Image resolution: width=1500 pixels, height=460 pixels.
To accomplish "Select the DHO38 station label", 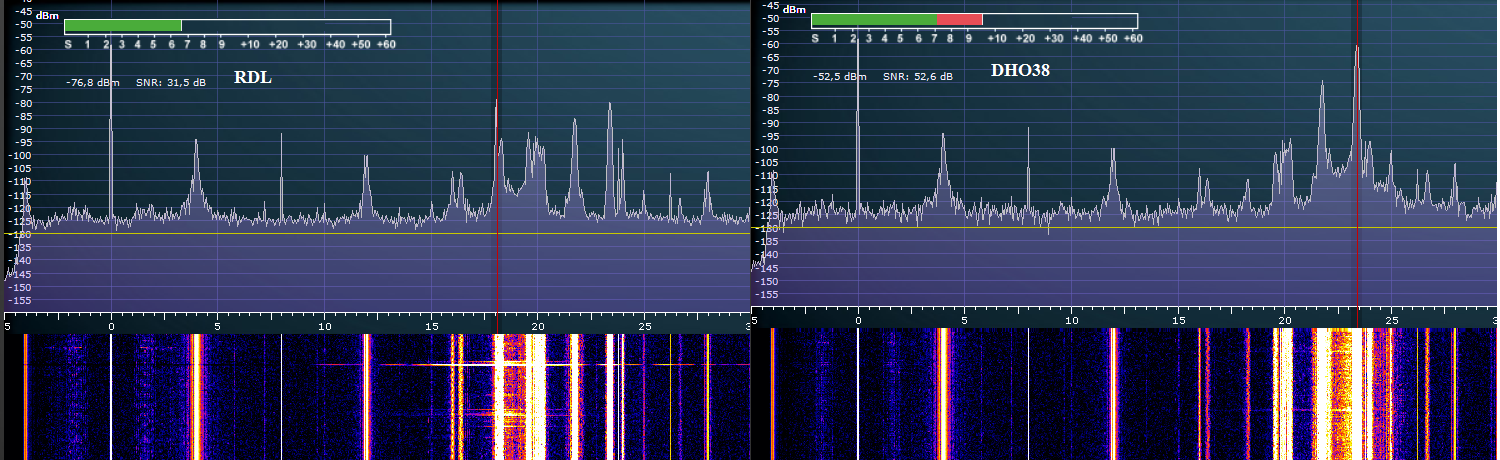I will coord(1020,72).
